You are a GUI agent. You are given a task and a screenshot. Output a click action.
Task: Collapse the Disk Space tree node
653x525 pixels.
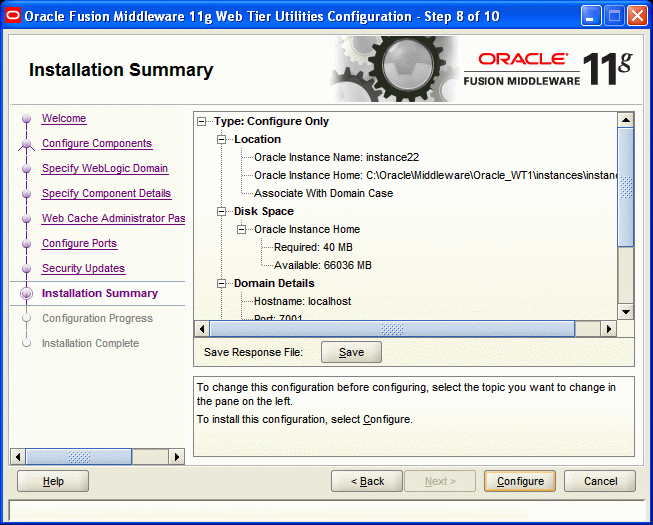[x=222, y=211]
